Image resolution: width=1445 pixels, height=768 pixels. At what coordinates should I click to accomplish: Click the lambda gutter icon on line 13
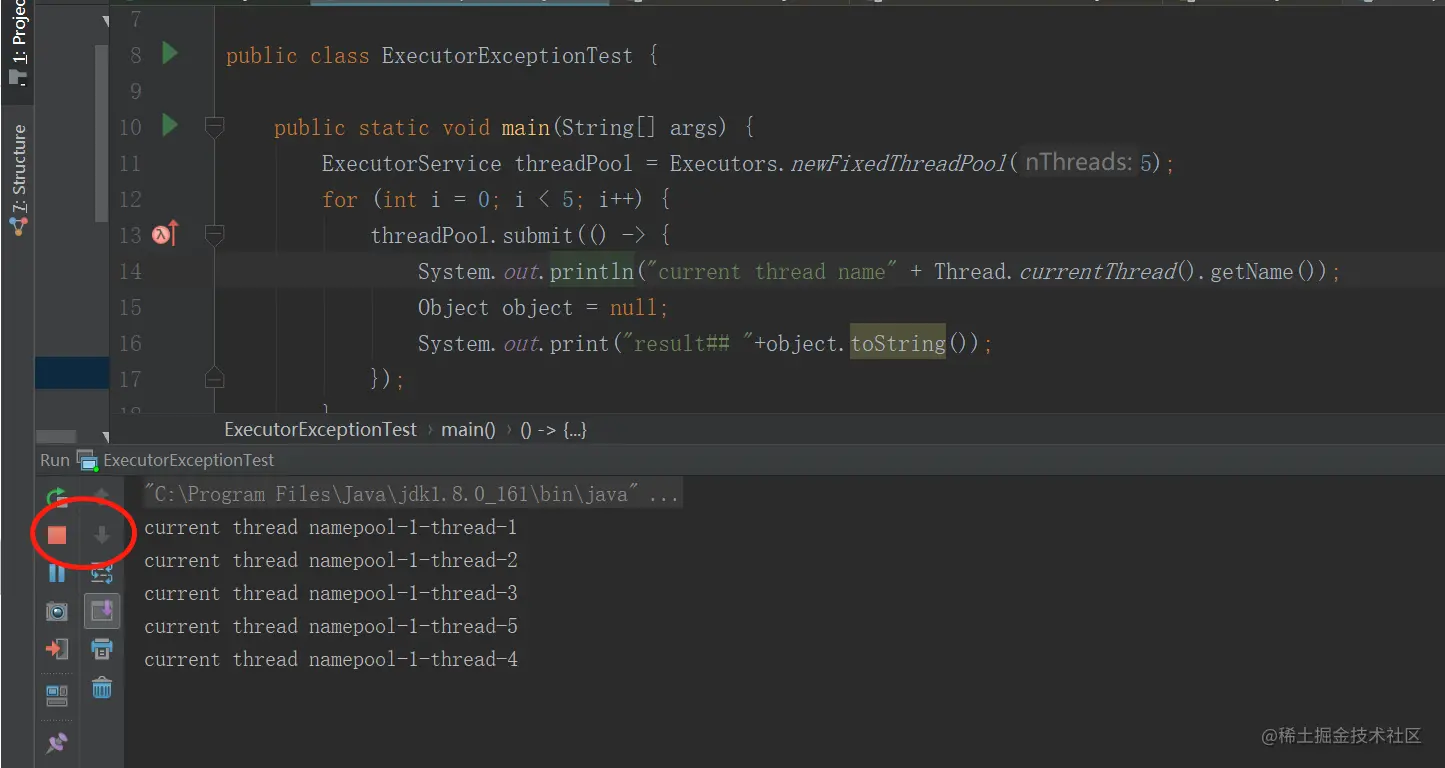[x=165, y=234]
